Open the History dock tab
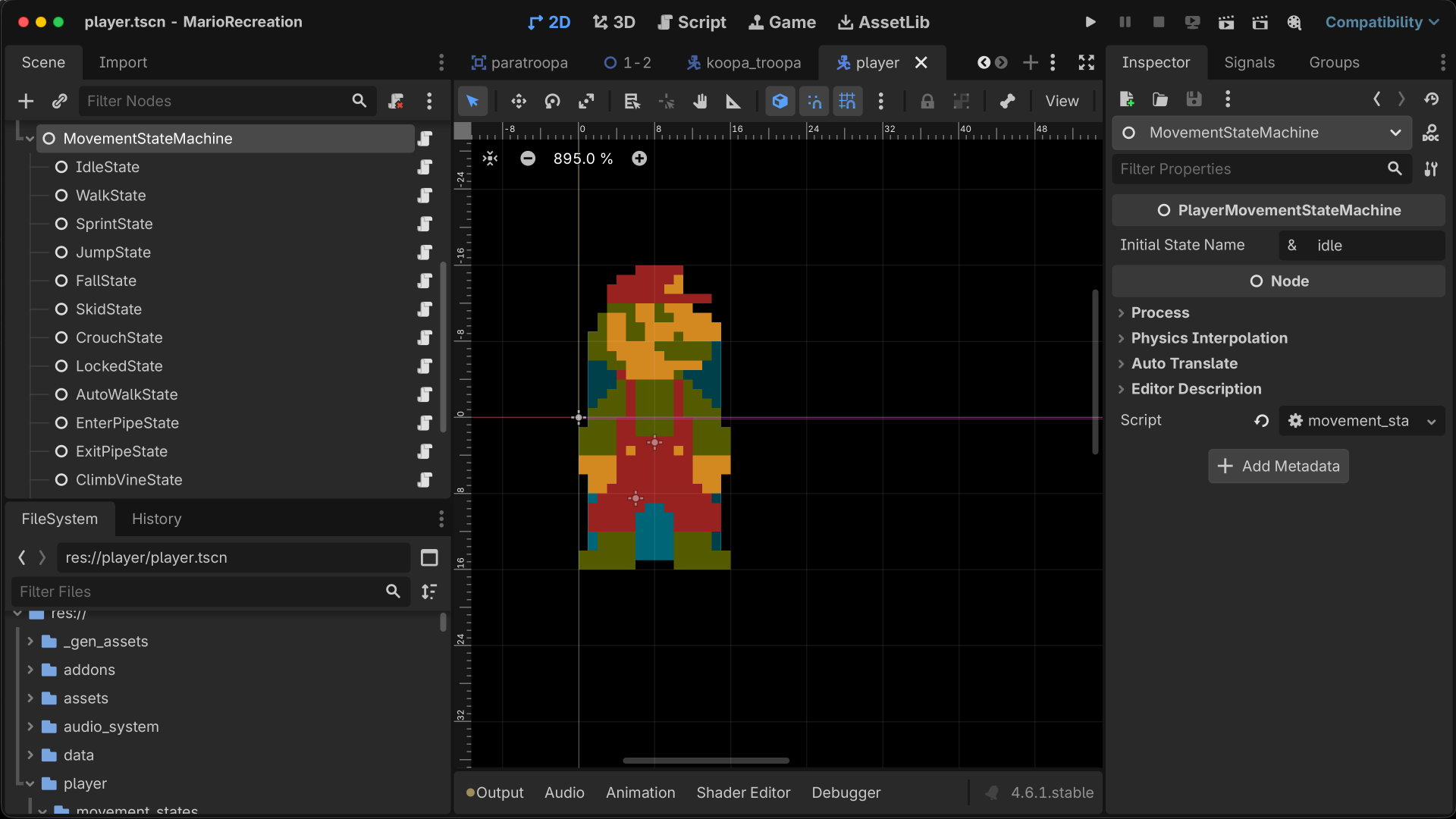This screenshot has width=1456, height=819. pyautogui.click(x=156, y=519)
